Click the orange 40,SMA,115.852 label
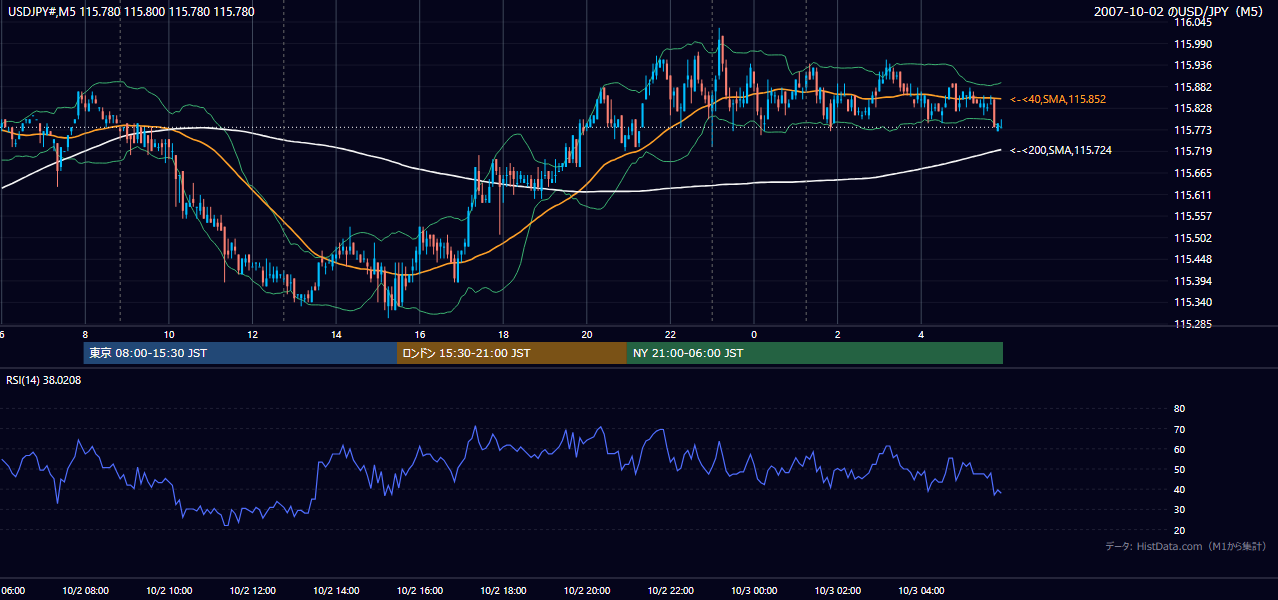 [1058, 100]
